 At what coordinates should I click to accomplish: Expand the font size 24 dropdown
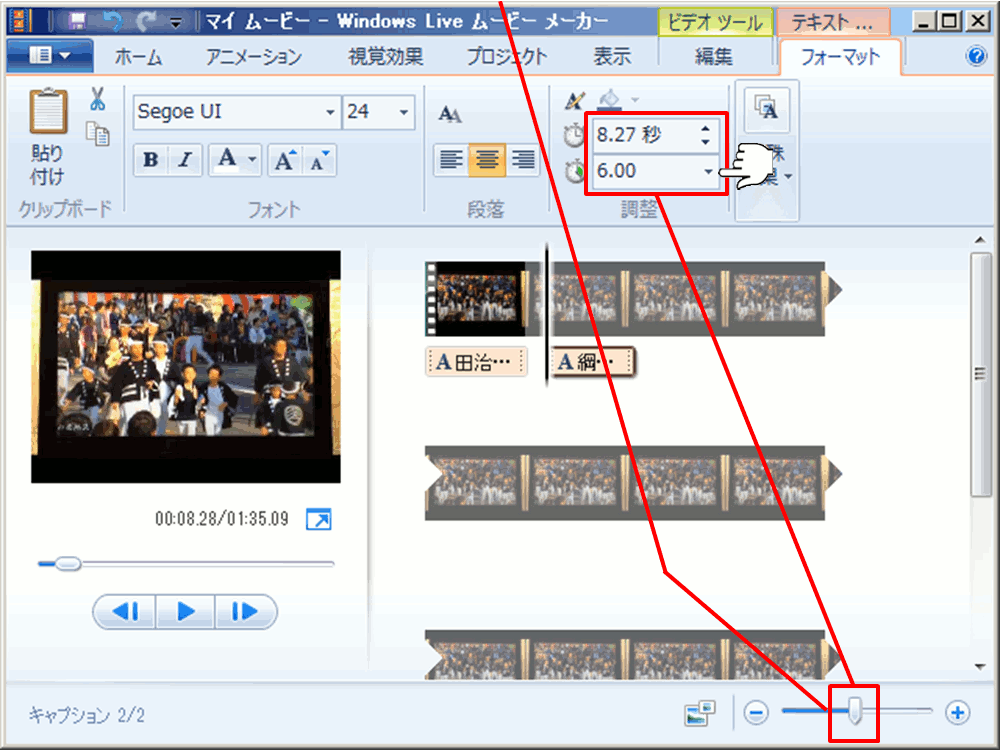click(x=404, y=112)
